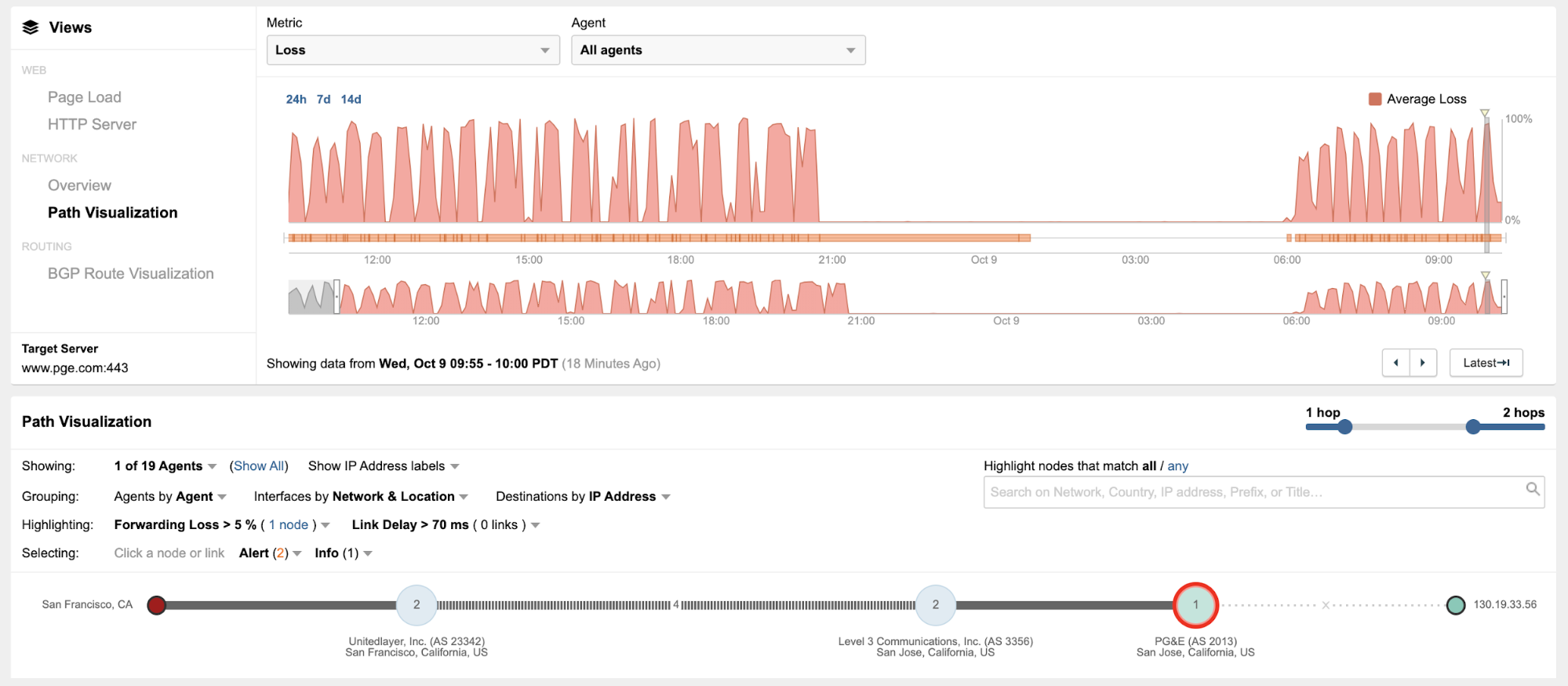Click the search magnifier icon
Viewport: 1568px width, 686px height.
click(1532, 490)
